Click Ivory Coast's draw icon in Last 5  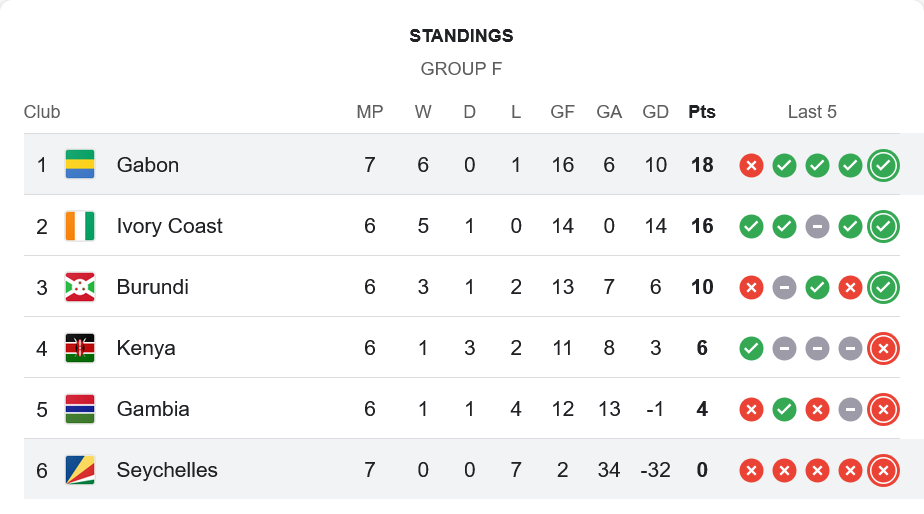pyautogui.click(x=817, y=226)
